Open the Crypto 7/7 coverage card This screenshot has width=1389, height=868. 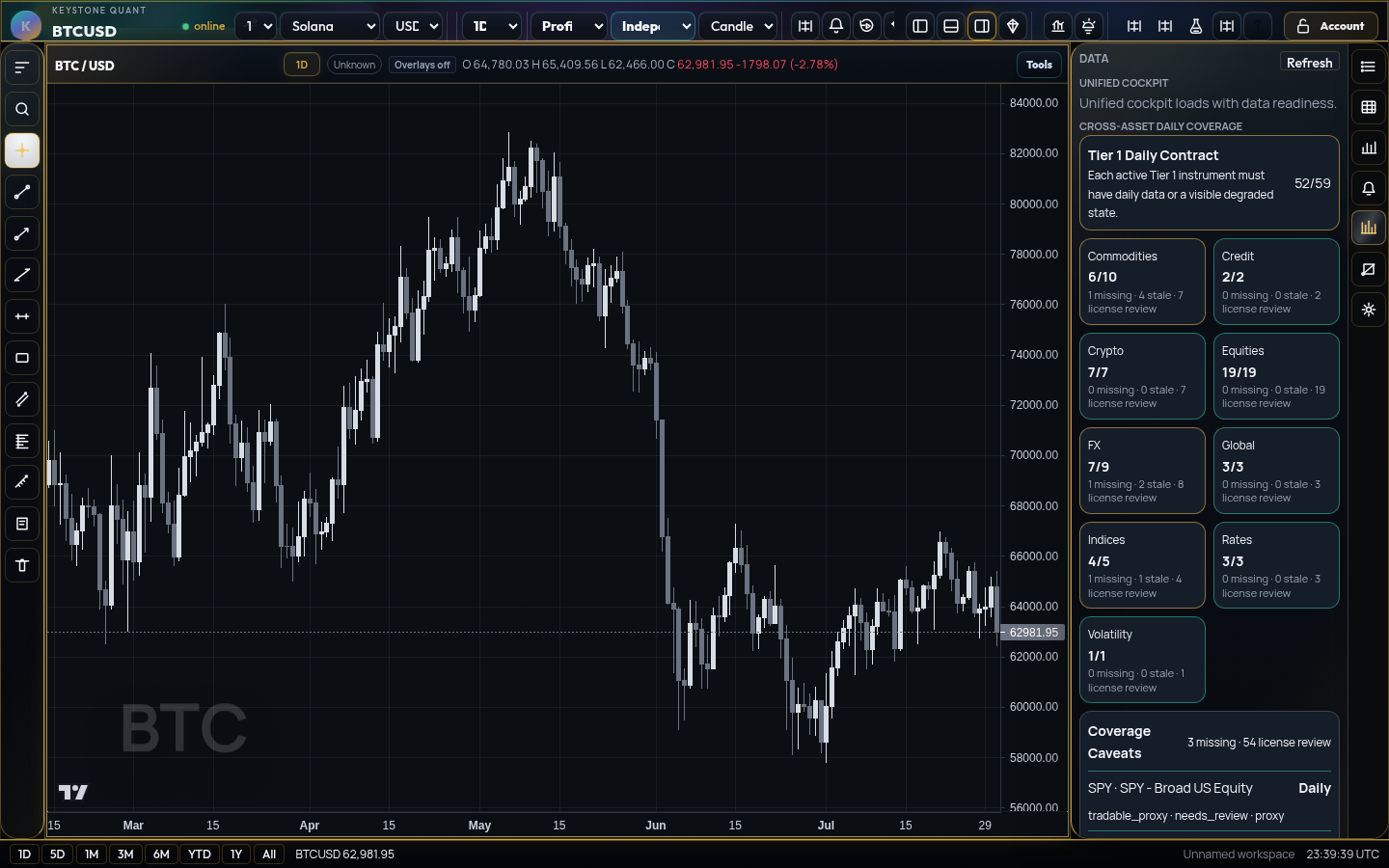pos(1142,376)
